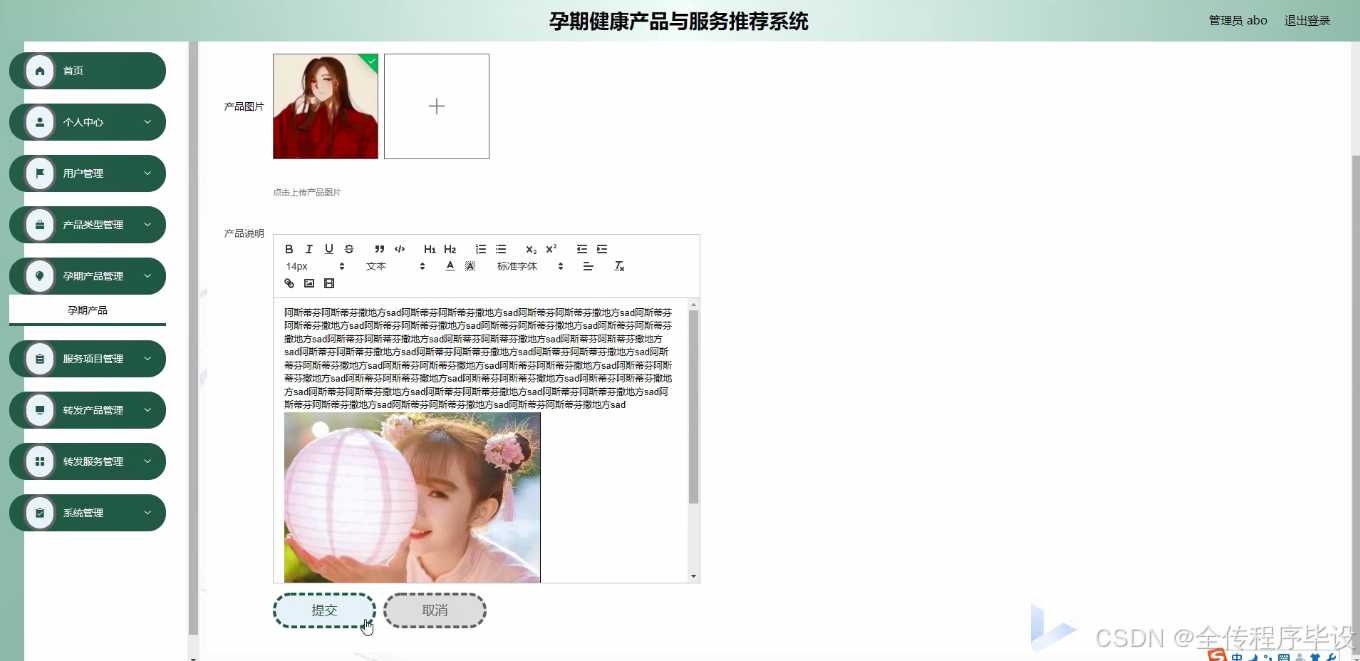
Task: Toggle strikethrough formatting in the editor
Action: click(349, 249)
